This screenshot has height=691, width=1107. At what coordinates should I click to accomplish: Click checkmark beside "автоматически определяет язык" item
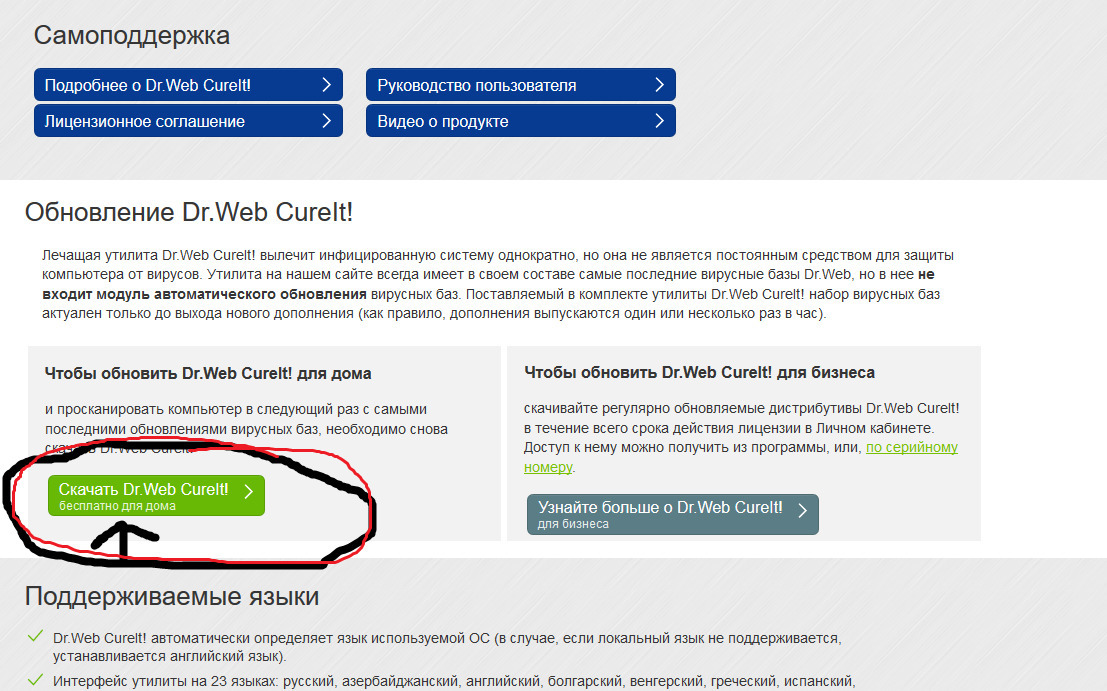pos(35,637)
